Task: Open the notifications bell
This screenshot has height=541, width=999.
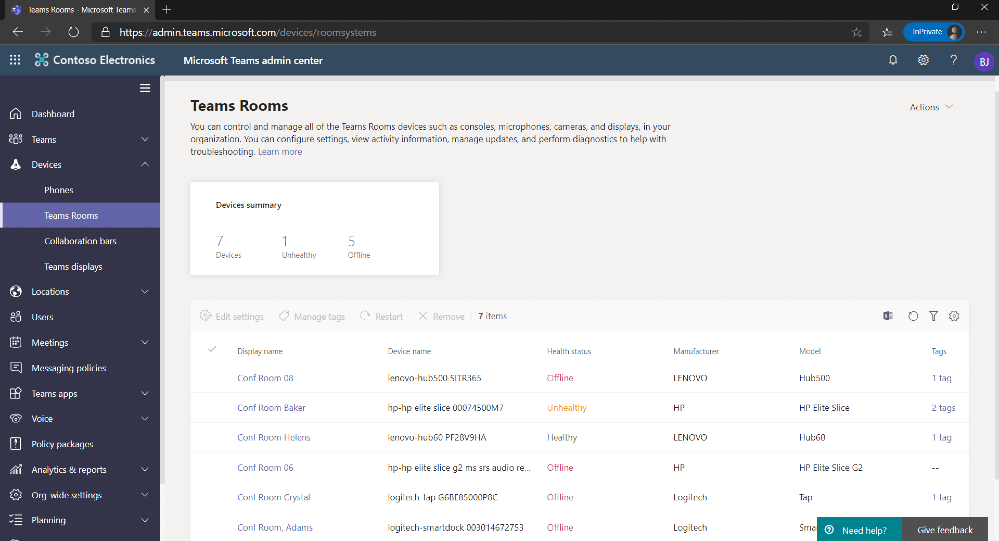Action: (893, 60)
